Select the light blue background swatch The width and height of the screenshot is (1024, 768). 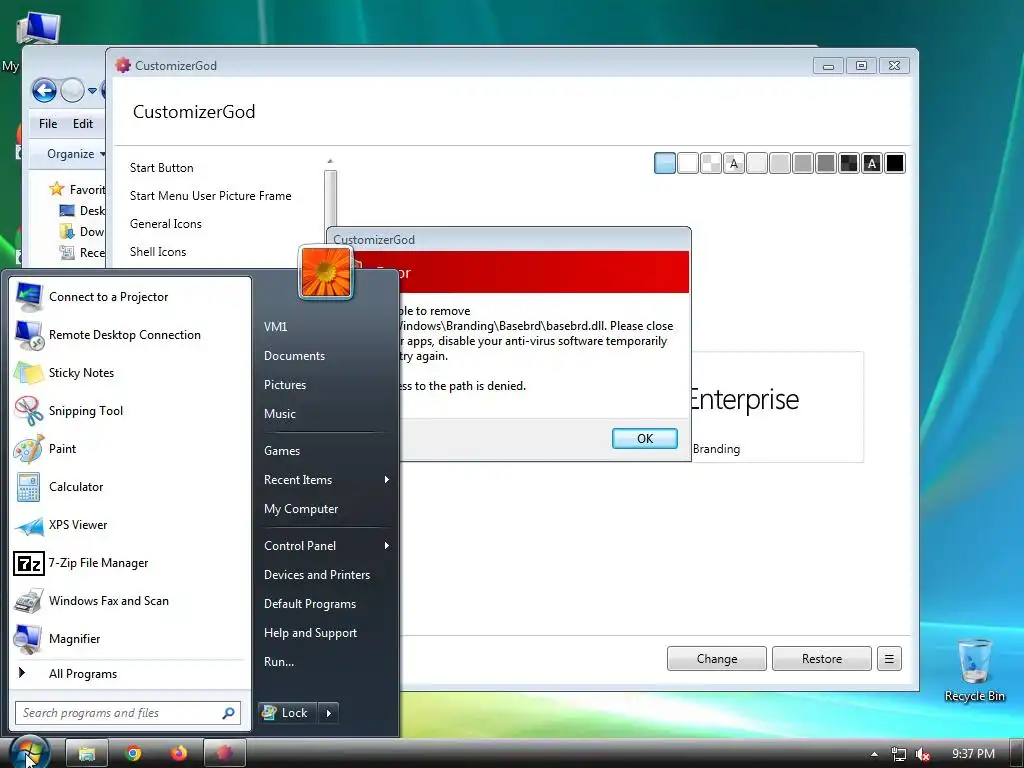click(665, 163)
